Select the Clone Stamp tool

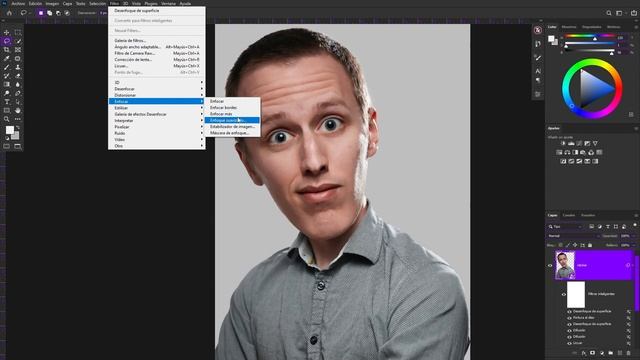18,67
